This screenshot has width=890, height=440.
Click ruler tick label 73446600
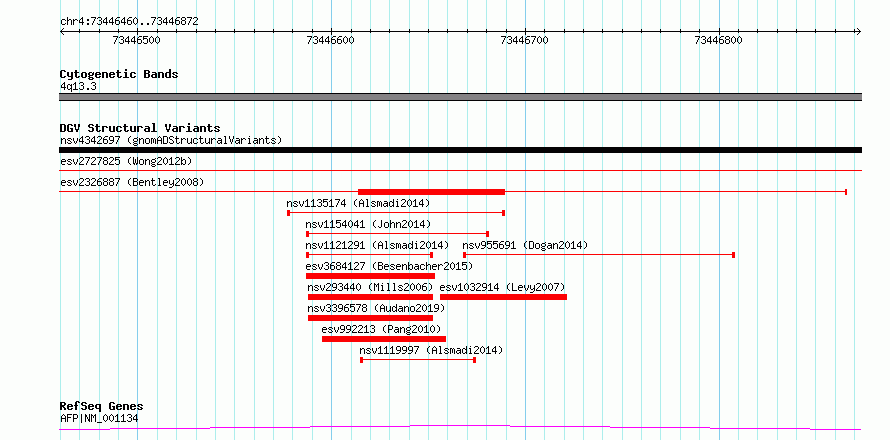pyautogui.click(x=330, y=40)
